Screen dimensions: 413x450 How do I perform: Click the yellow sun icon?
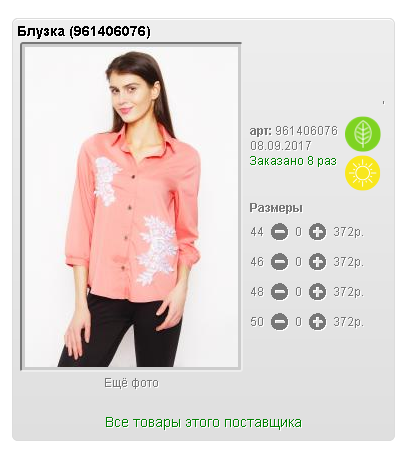(363, 173)
